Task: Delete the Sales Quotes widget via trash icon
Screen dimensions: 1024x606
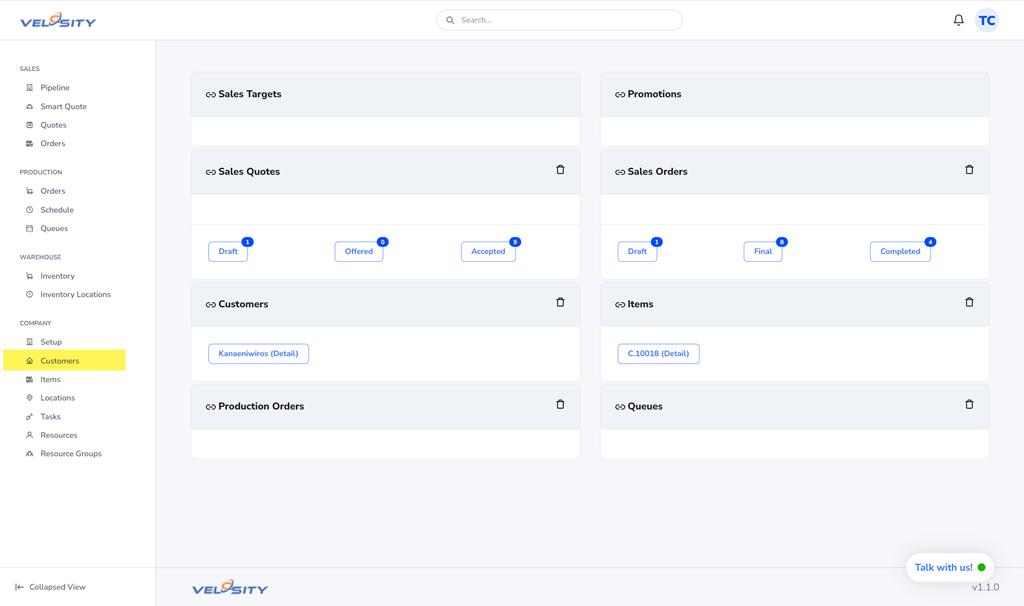Action: 560,170
